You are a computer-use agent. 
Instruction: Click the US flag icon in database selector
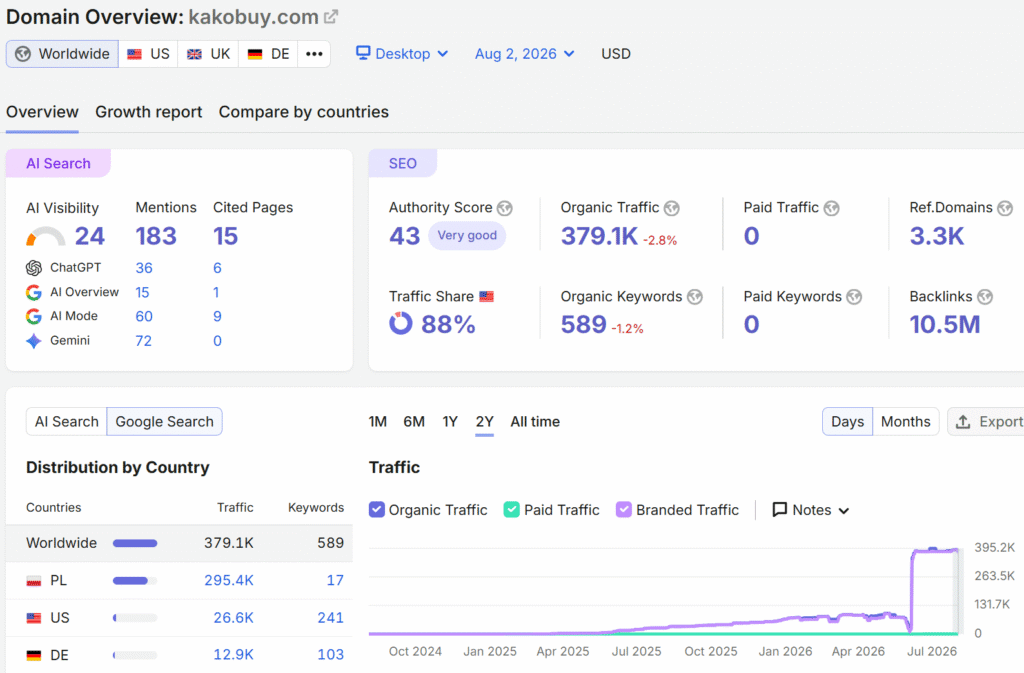(135, 54)
